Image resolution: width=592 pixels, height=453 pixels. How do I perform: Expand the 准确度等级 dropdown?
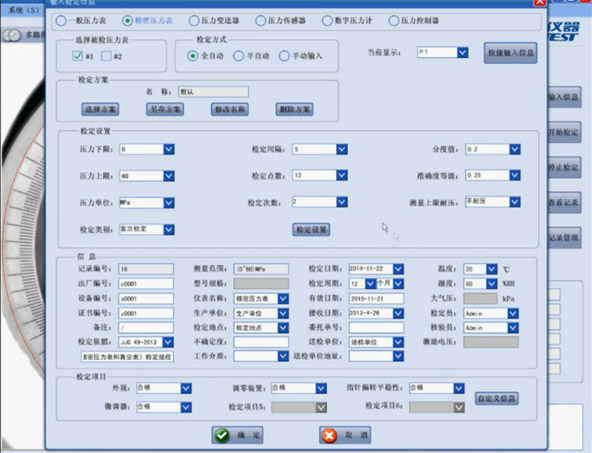(515, 176)
